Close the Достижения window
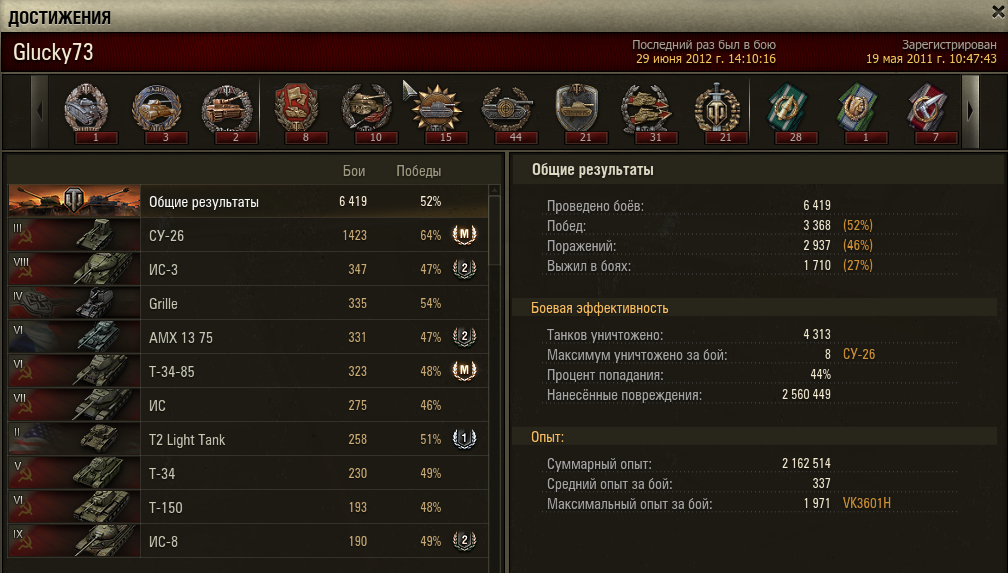The width and height of the screenshot is (1008, 573). point(998,11)
